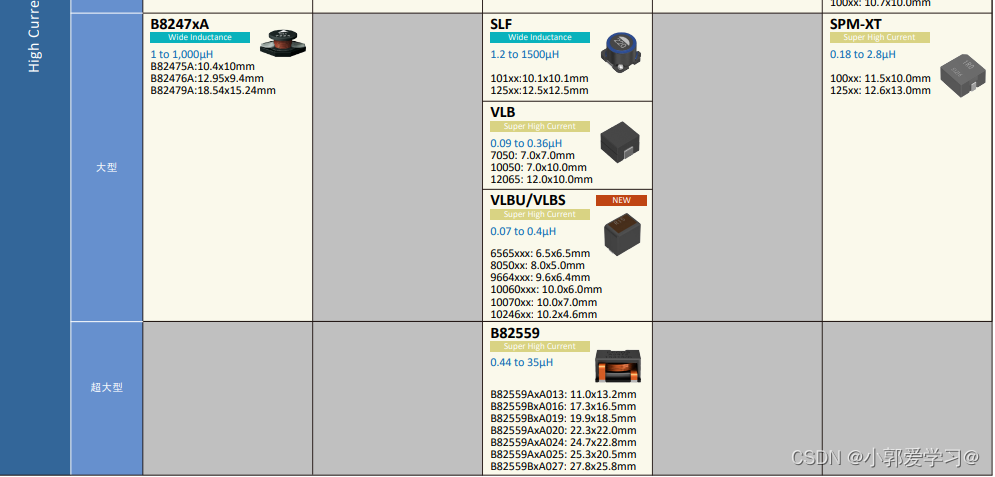Click the Super High Current tag under VLB
Viewport: 995px width, 477px height.
[540, 126]
